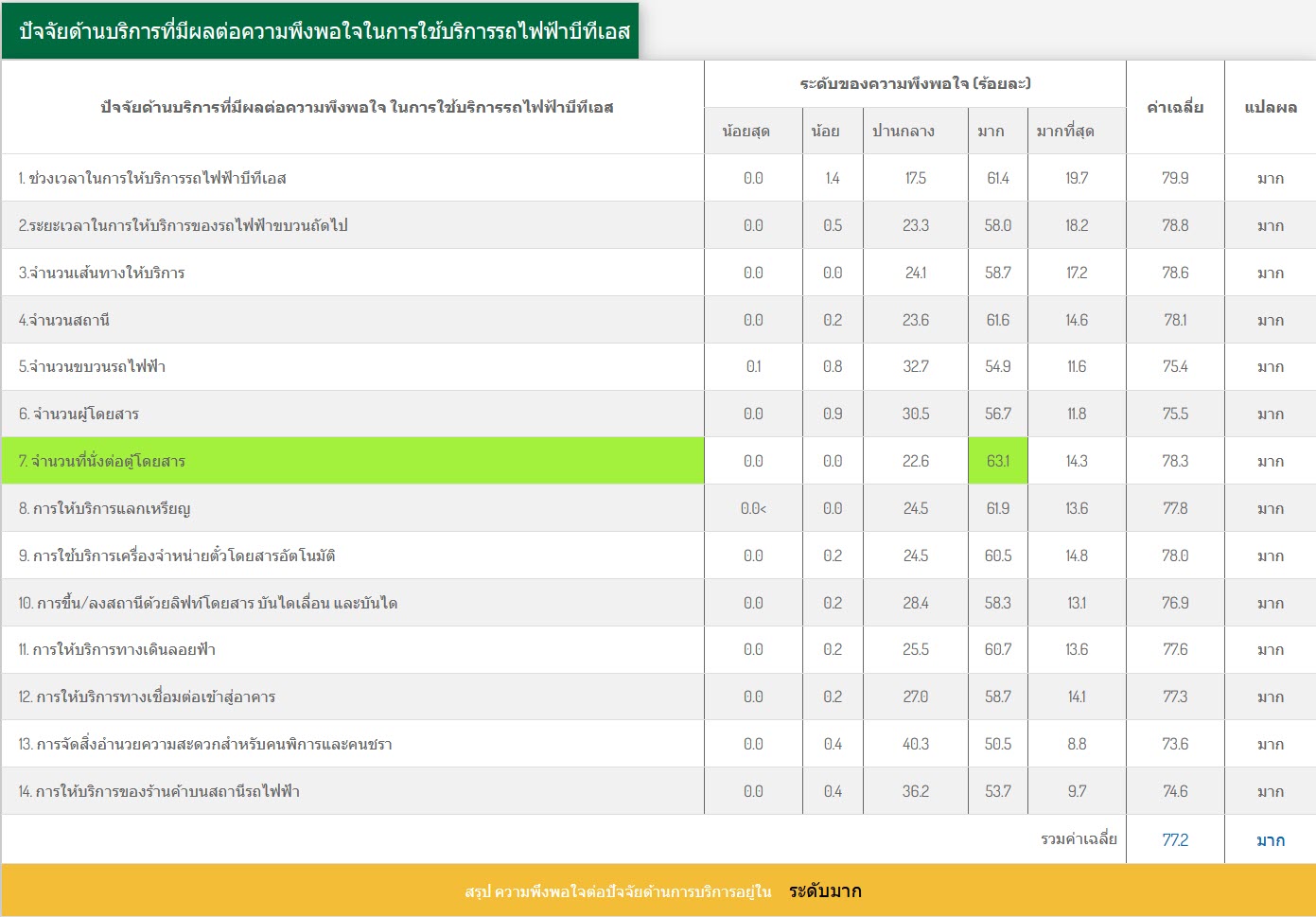Image resolution: width=1316 pixels, height=917 pixels.
Task: Click the ระดับของความพึงพอใจ (ร้อยละ) group header
Action: [x=915, y=84]
